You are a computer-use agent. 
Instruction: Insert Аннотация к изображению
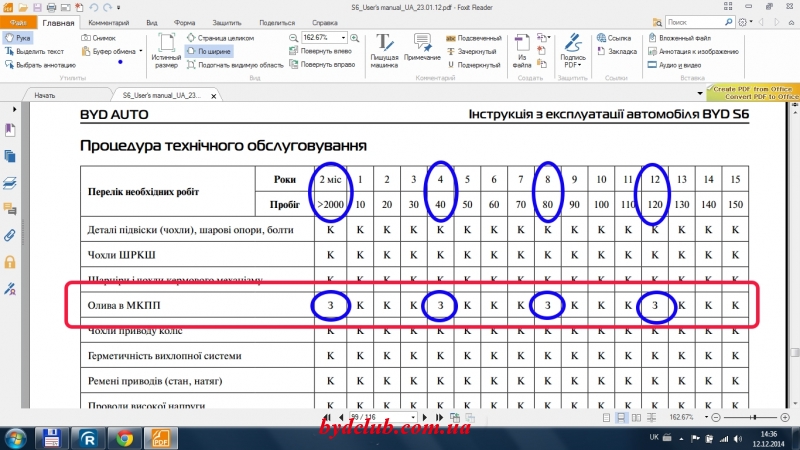click(693, 52)
